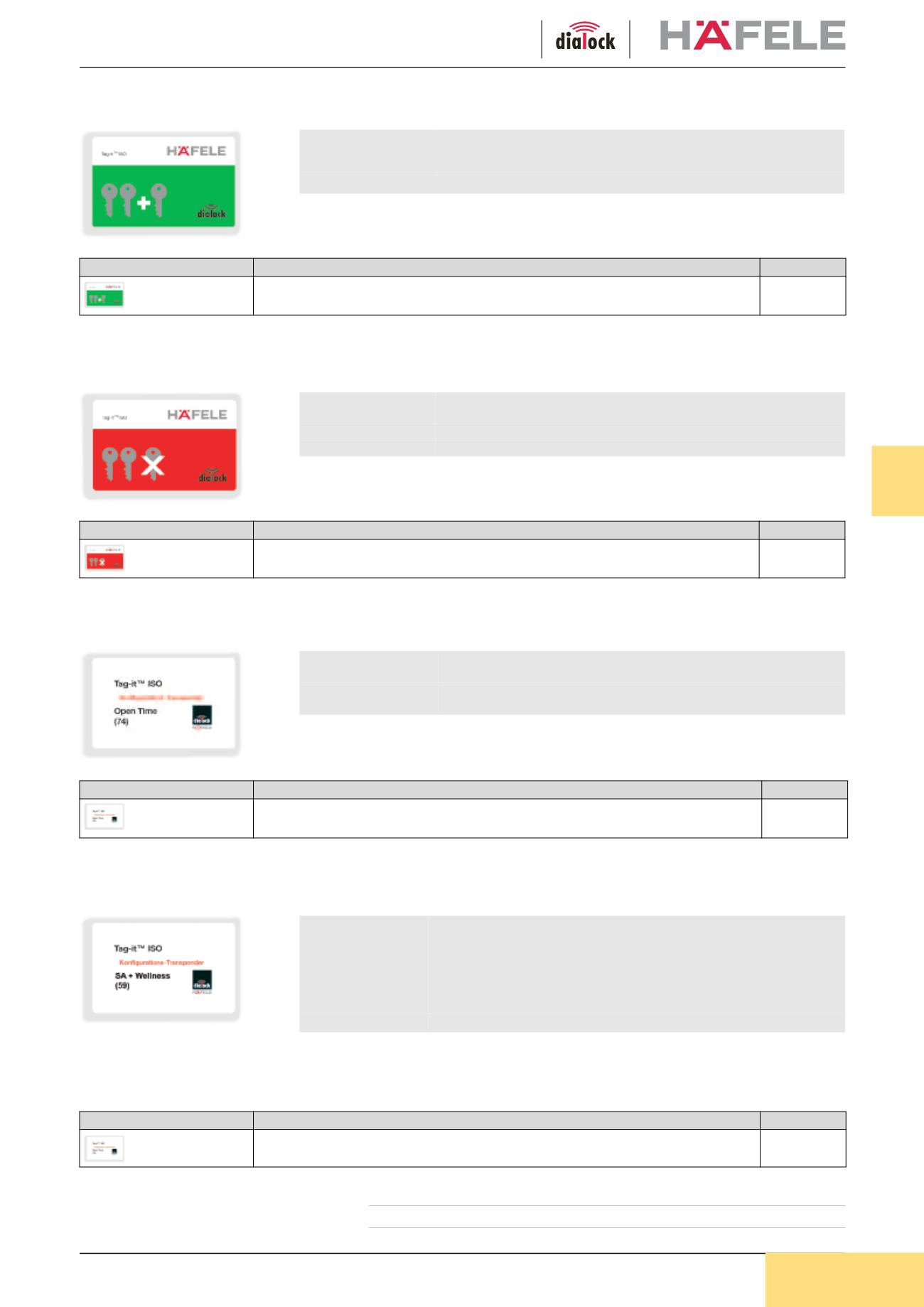Click the gray info box beside the red card
924x1307 pixels.
[x=571, y=424]
